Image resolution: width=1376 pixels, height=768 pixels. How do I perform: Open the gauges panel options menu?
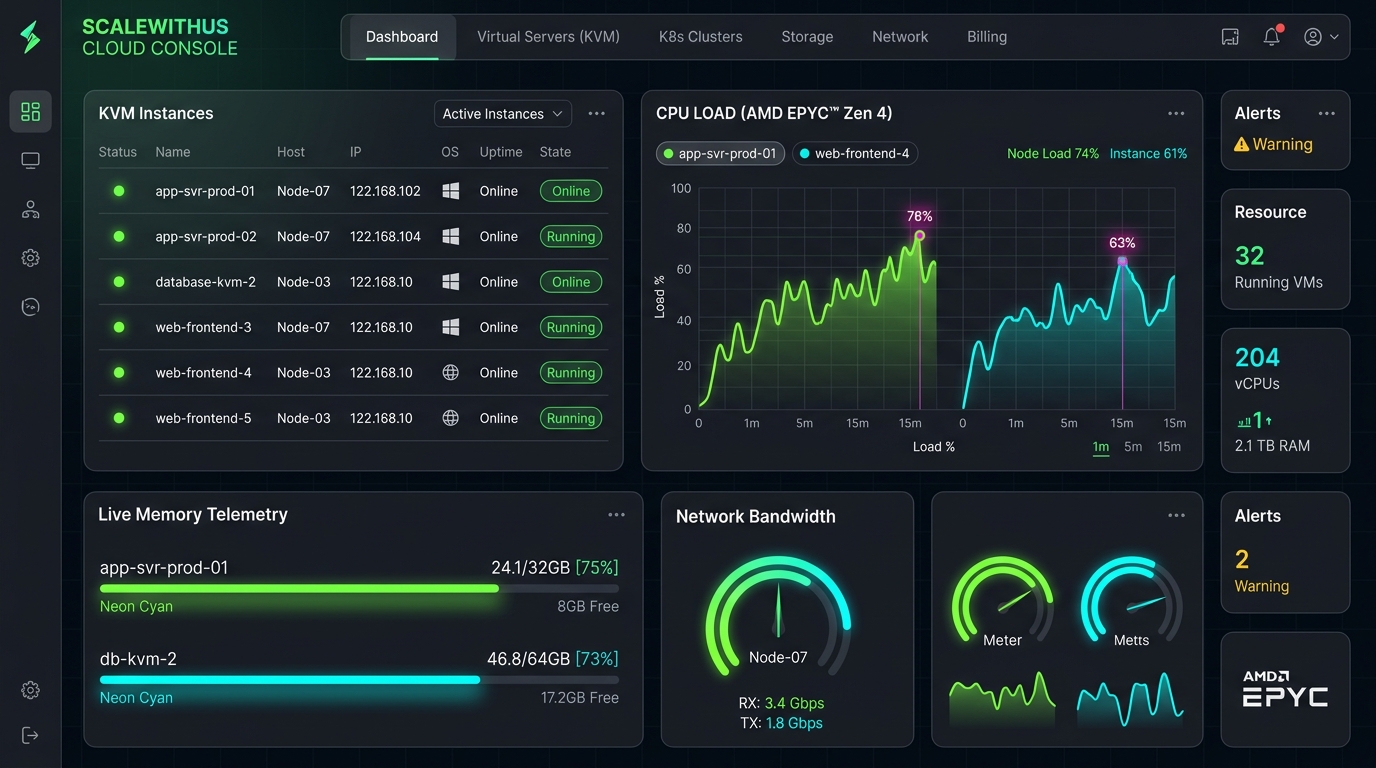point(1176,515)
